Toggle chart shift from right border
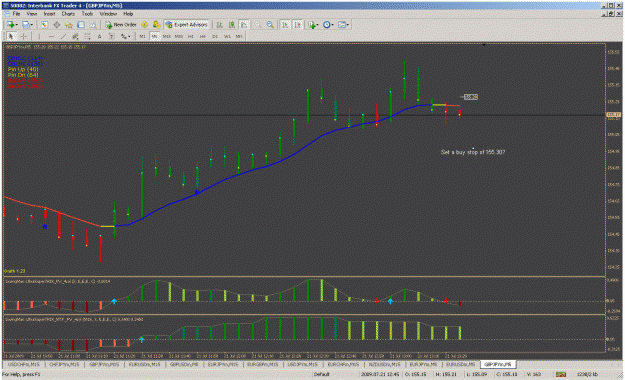The width and height of the screenshot is (625, 380). pyautogui.click(x=298, y=25)
